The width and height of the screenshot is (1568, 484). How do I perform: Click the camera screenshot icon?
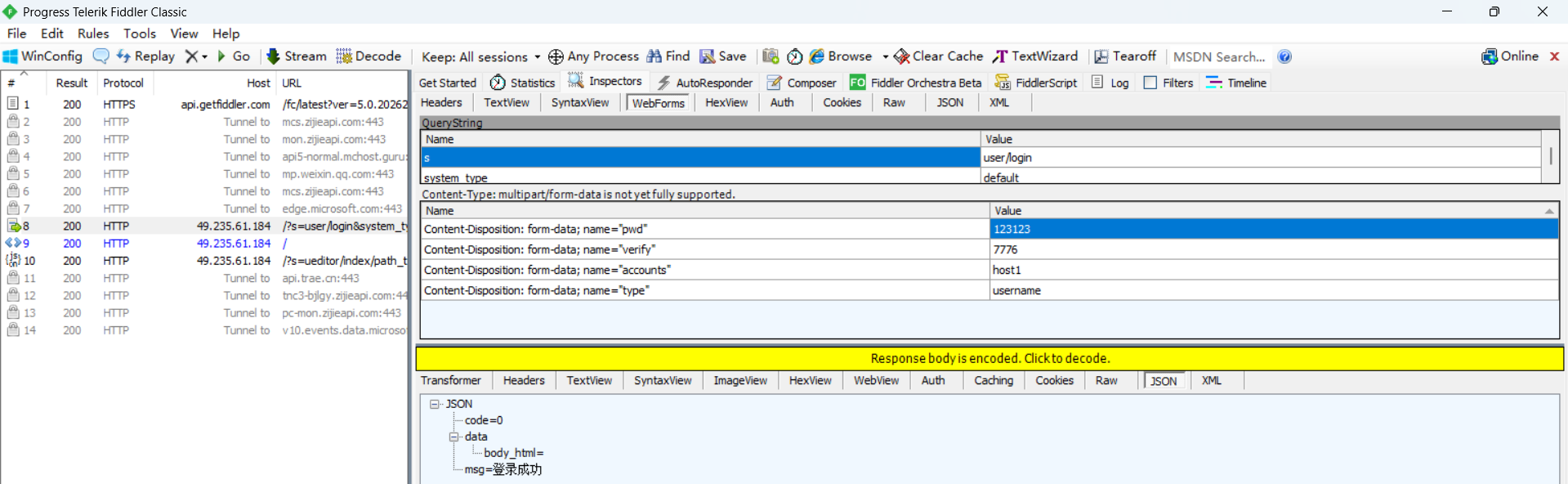coord(771,56)
